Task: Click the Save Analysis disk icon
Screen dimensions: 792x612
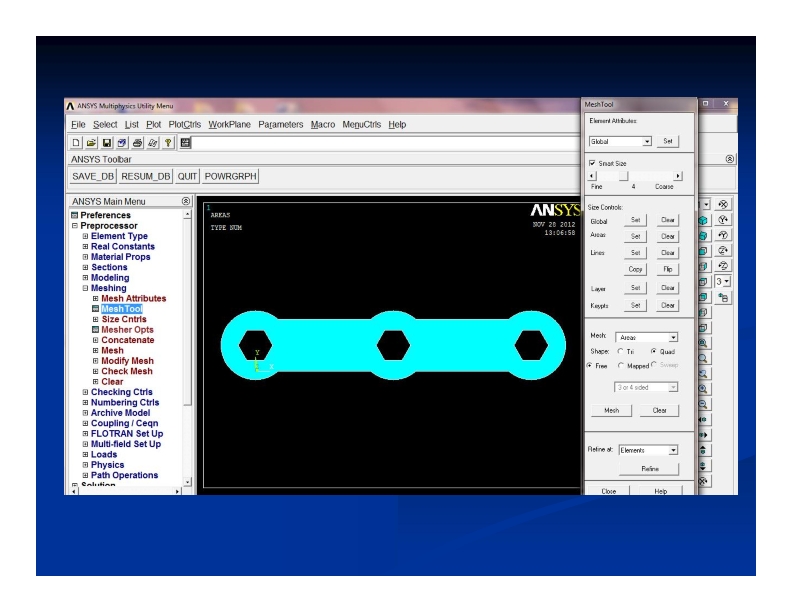Action: pyautogui.click(x=106, y=143)
